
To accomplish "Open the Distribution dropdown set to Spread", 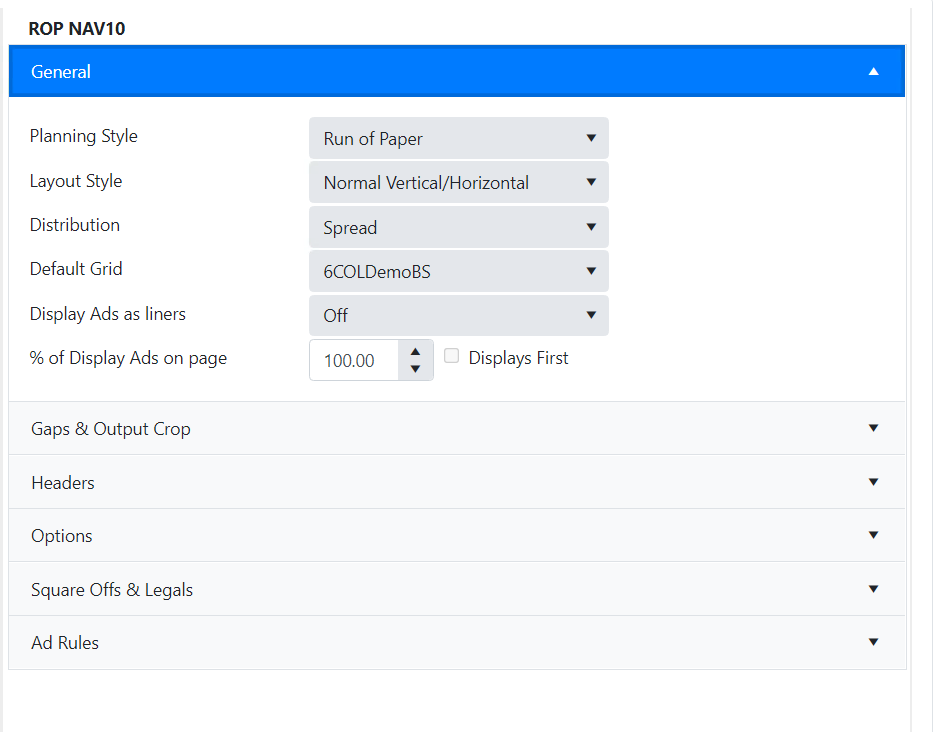I will 458,228.
